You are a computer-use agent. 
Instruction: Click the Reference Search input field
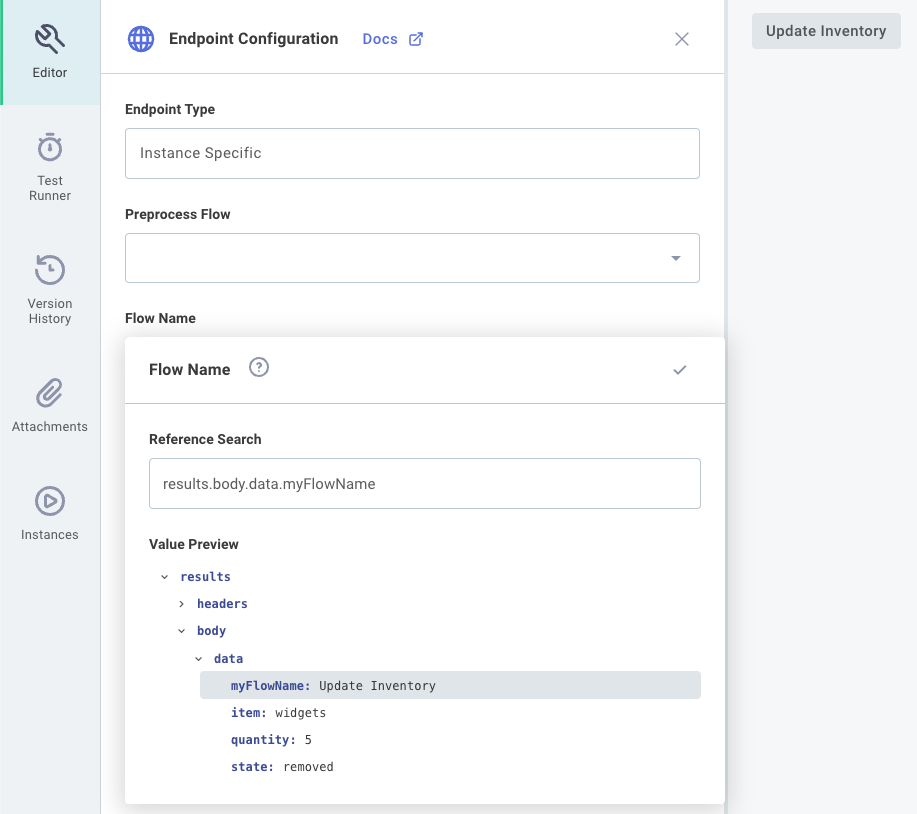tap(425, 483)
